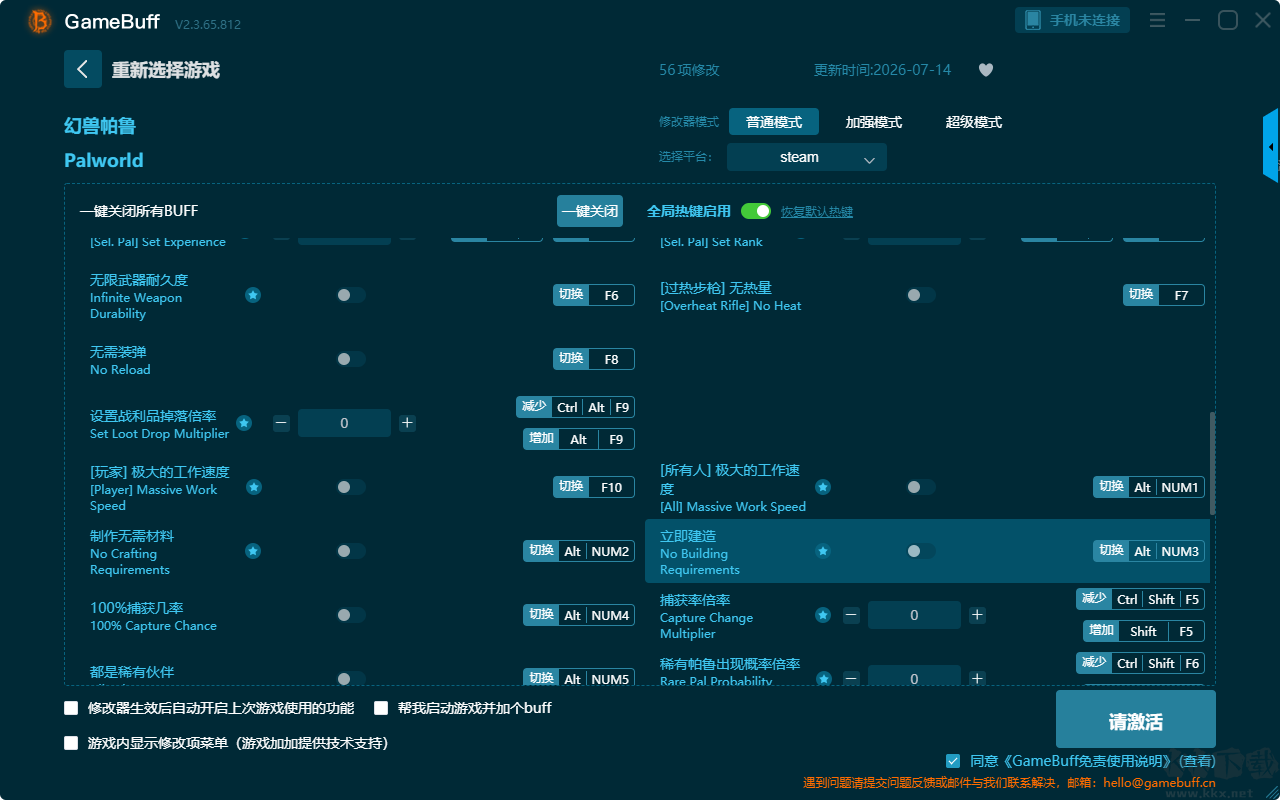Toggle All Massive Work Speed switch
This screenshot has width=1280, height=800.
point(921,487)
